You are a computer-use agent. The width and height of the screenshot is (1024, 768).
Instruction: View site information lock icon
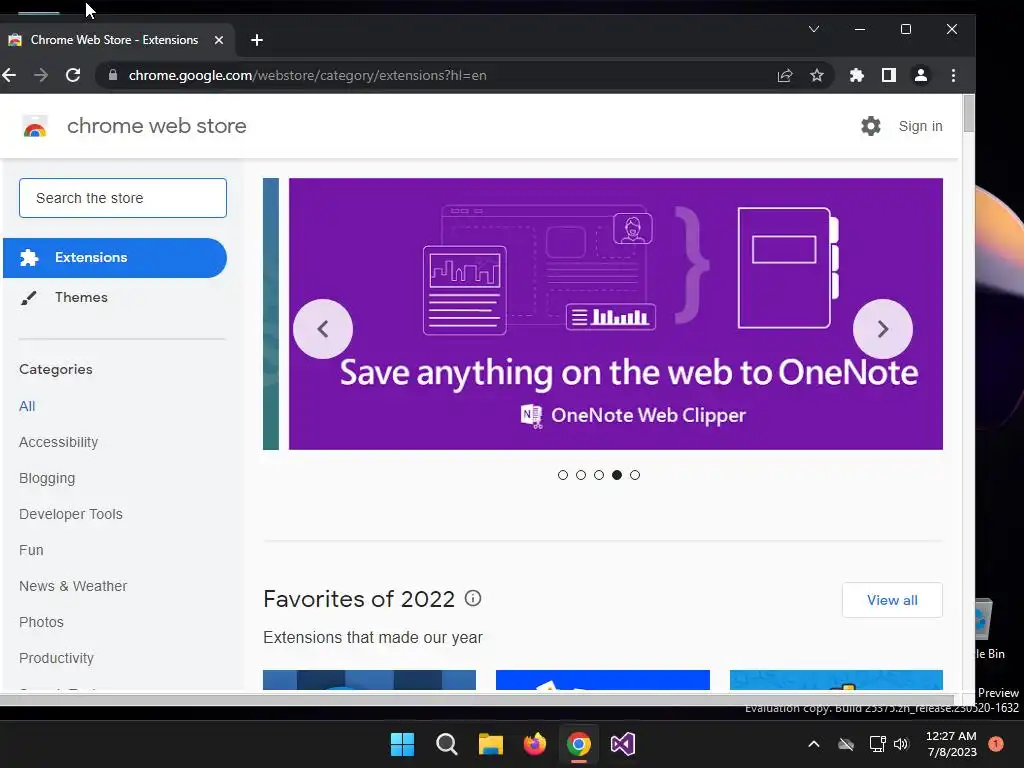tap(113, 75)
